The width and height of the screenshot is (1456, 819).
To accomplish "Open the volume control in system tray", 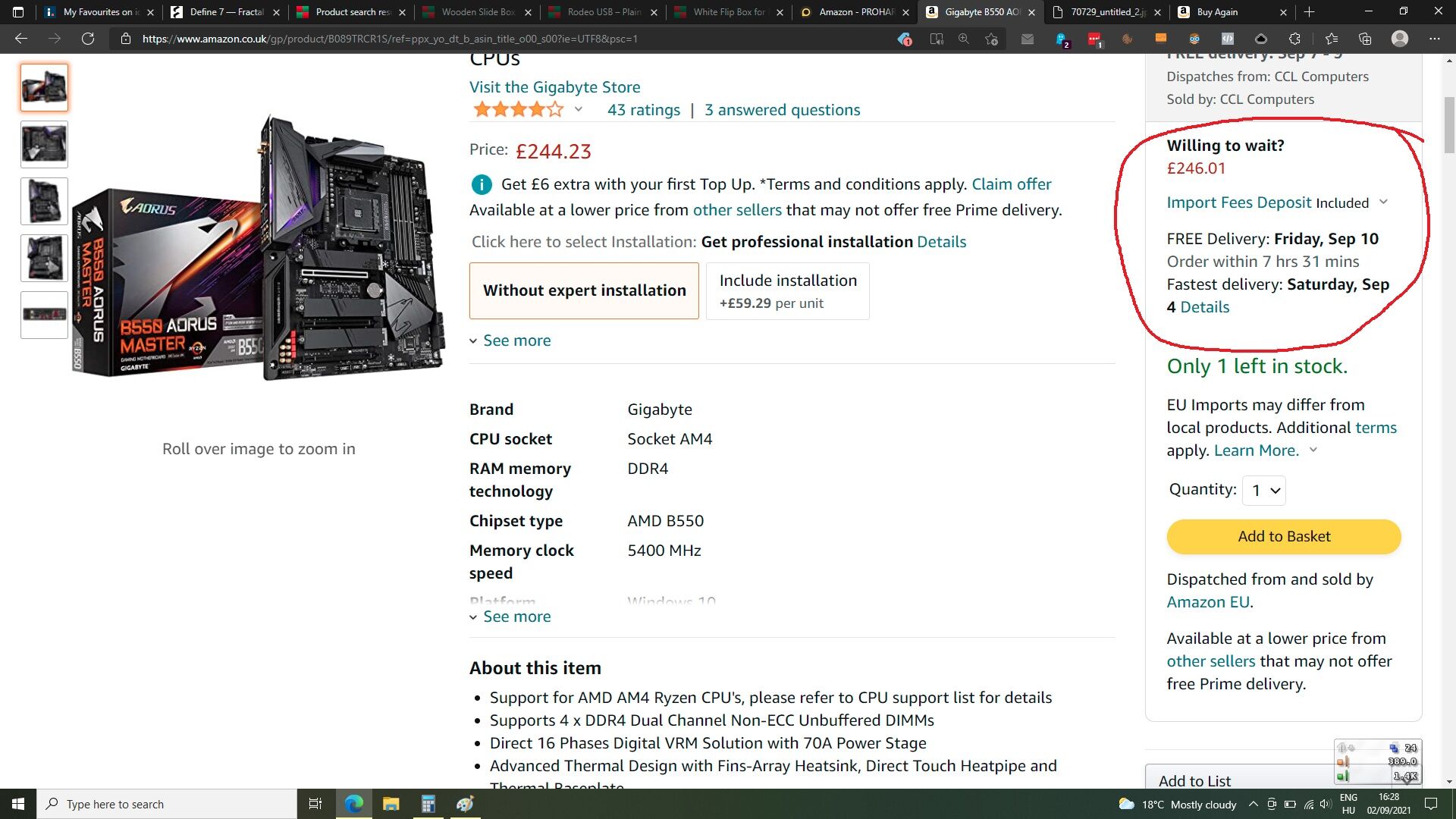I will click(x=1326, y=804).
